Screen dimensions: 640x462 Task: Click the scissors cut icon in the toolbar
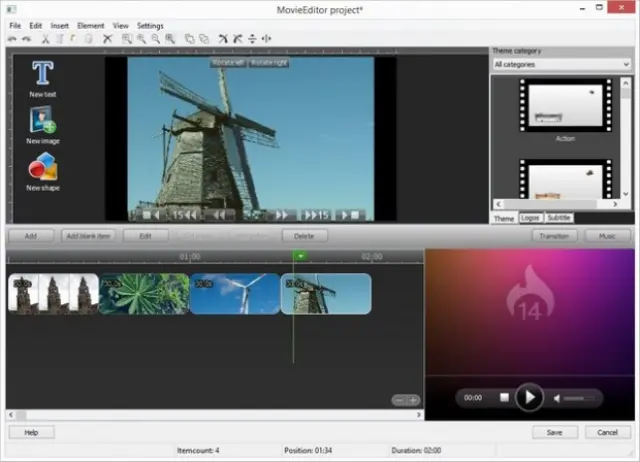(x=46, y=39)
